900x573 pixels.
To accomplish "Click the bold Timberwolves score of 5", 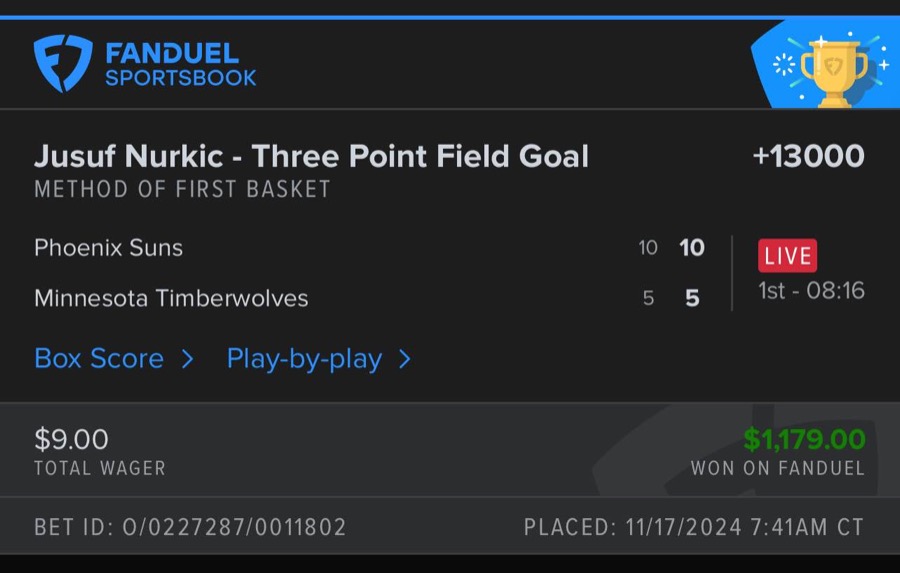I will [692, 298].
